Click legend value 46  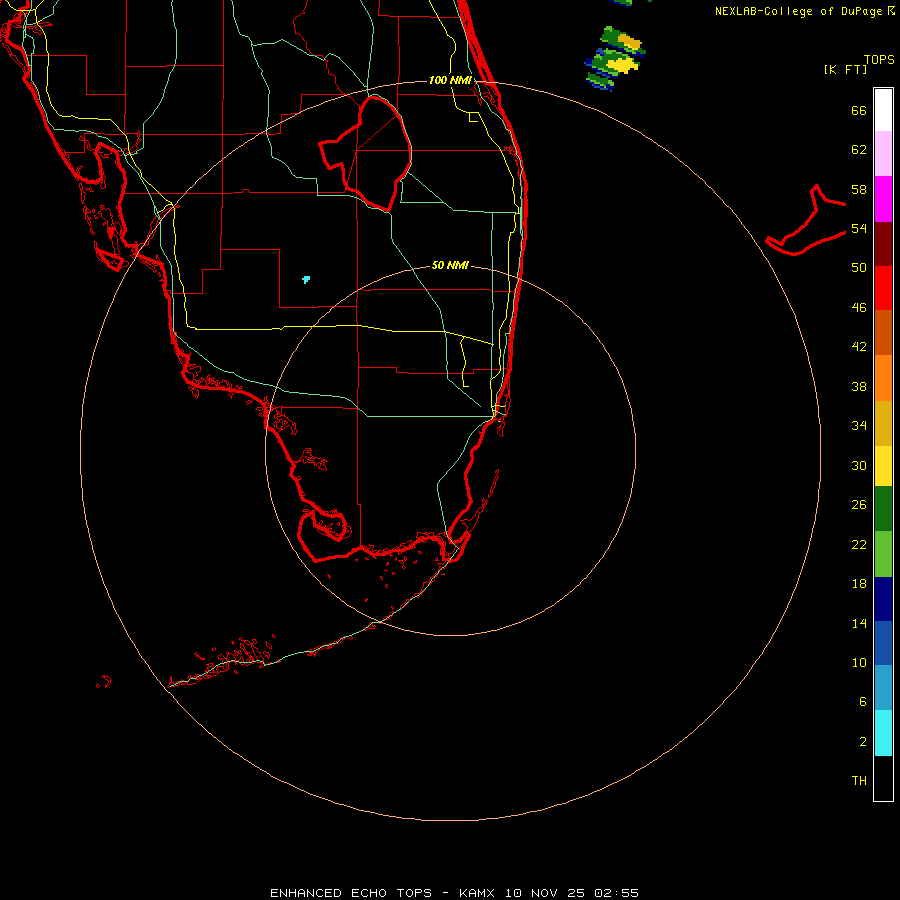(x=859, y=307)
